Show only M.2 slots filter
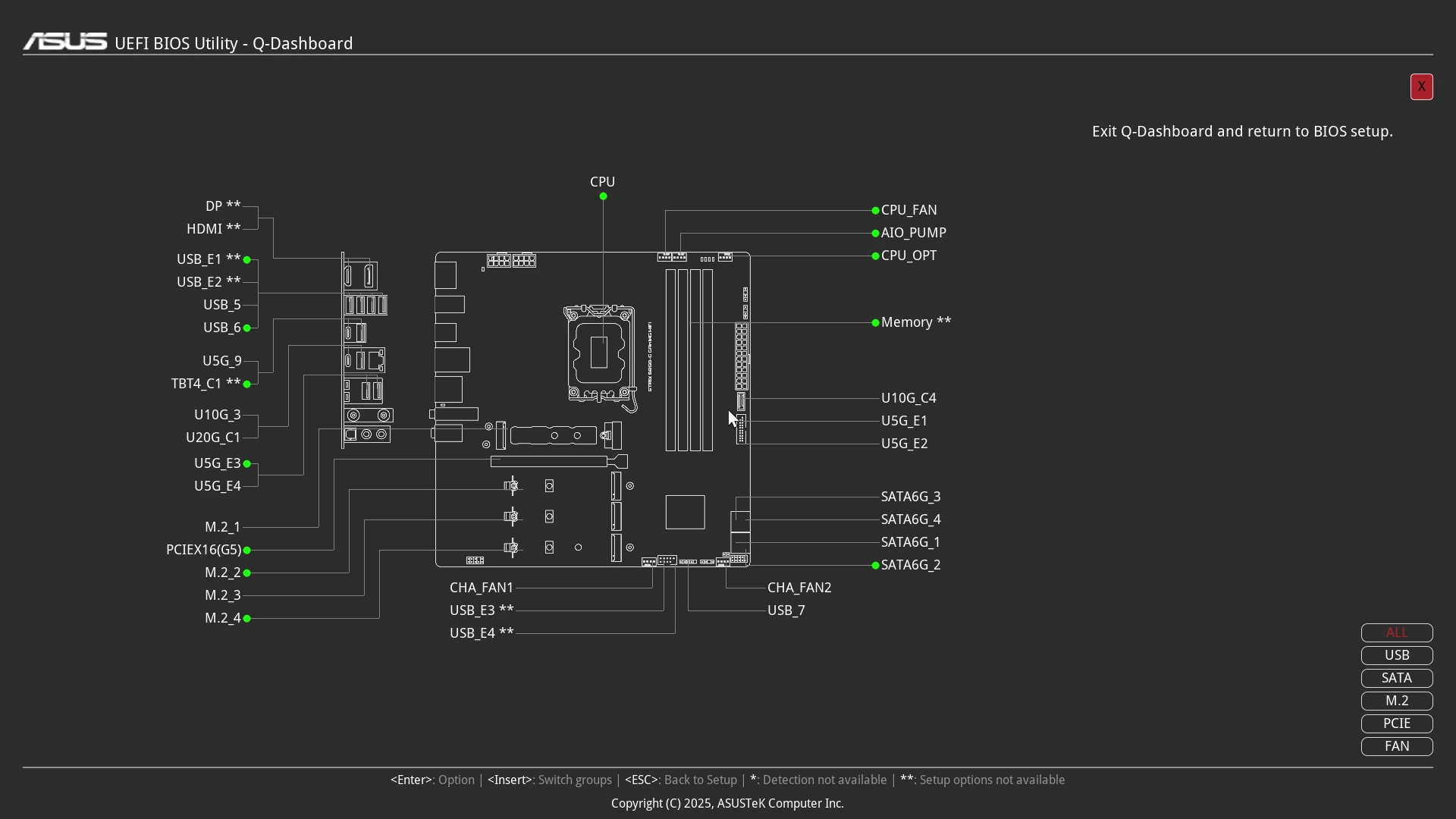 pyautogui.click(x=1397, y=701)
